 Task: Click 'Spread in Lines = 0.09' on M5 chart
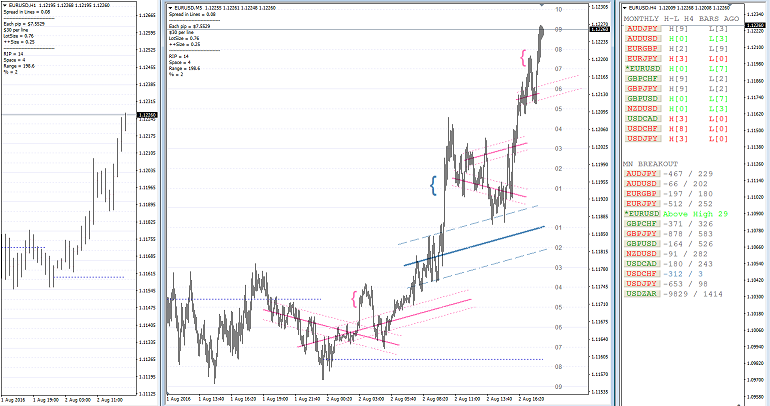(192, 15)
